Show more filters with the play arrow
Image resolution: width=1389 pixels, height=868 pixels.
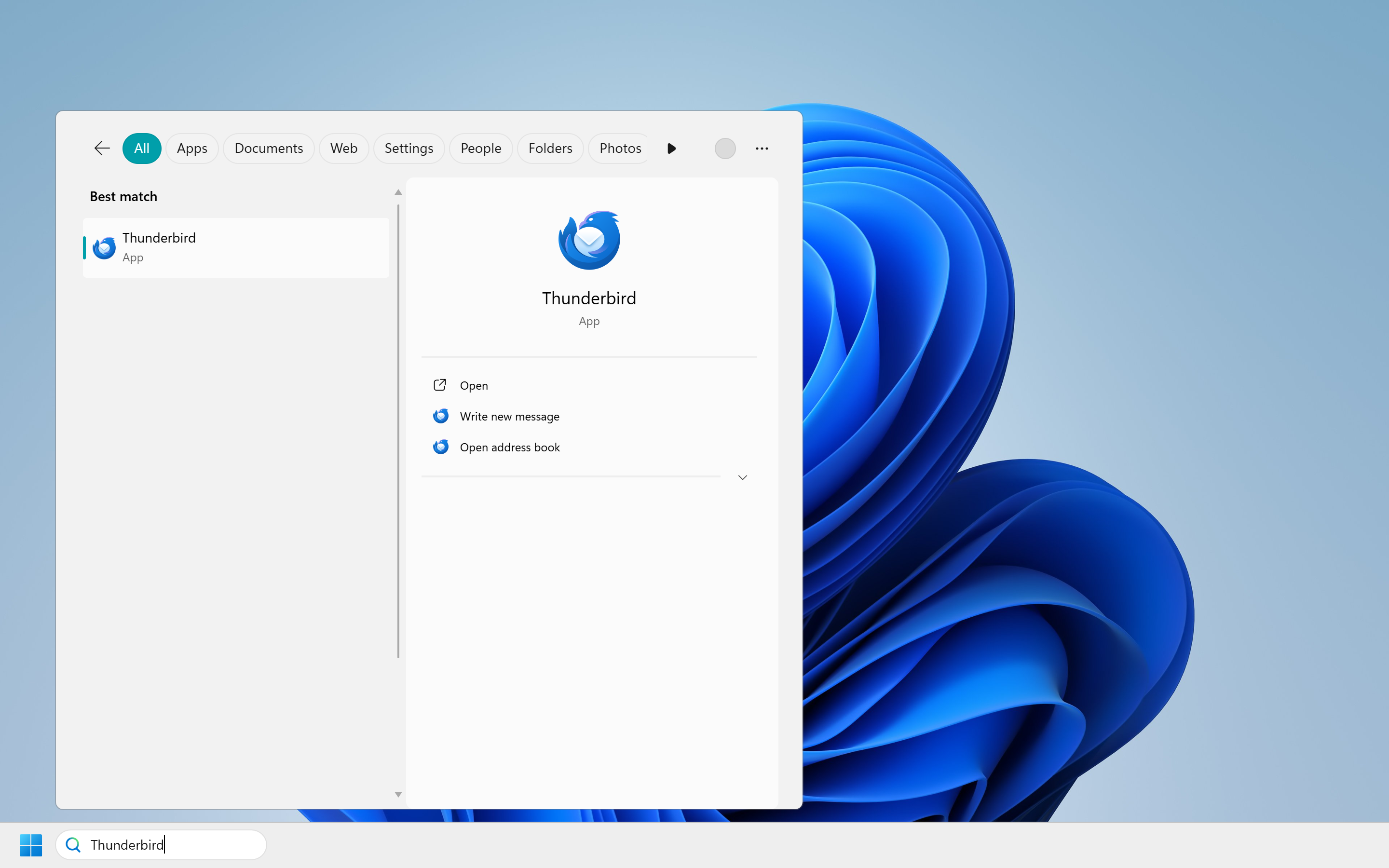click(x=671, y=149)
